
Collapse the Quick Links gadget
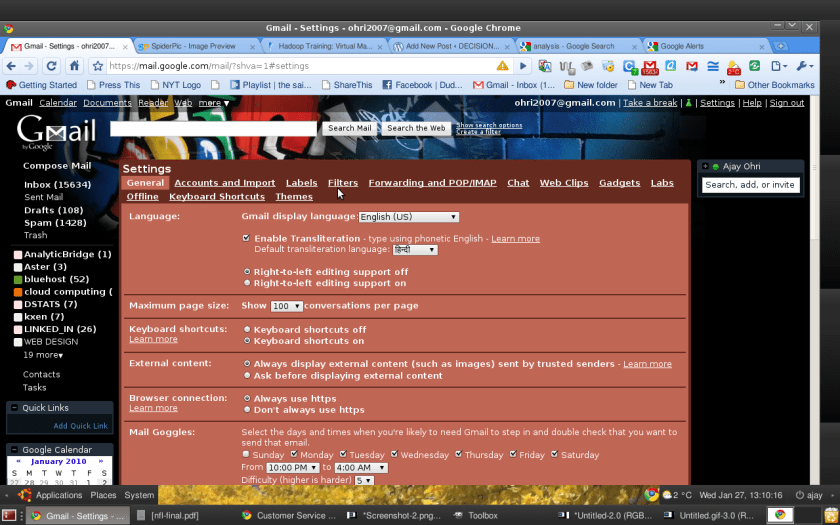click(x=14, y=408)
